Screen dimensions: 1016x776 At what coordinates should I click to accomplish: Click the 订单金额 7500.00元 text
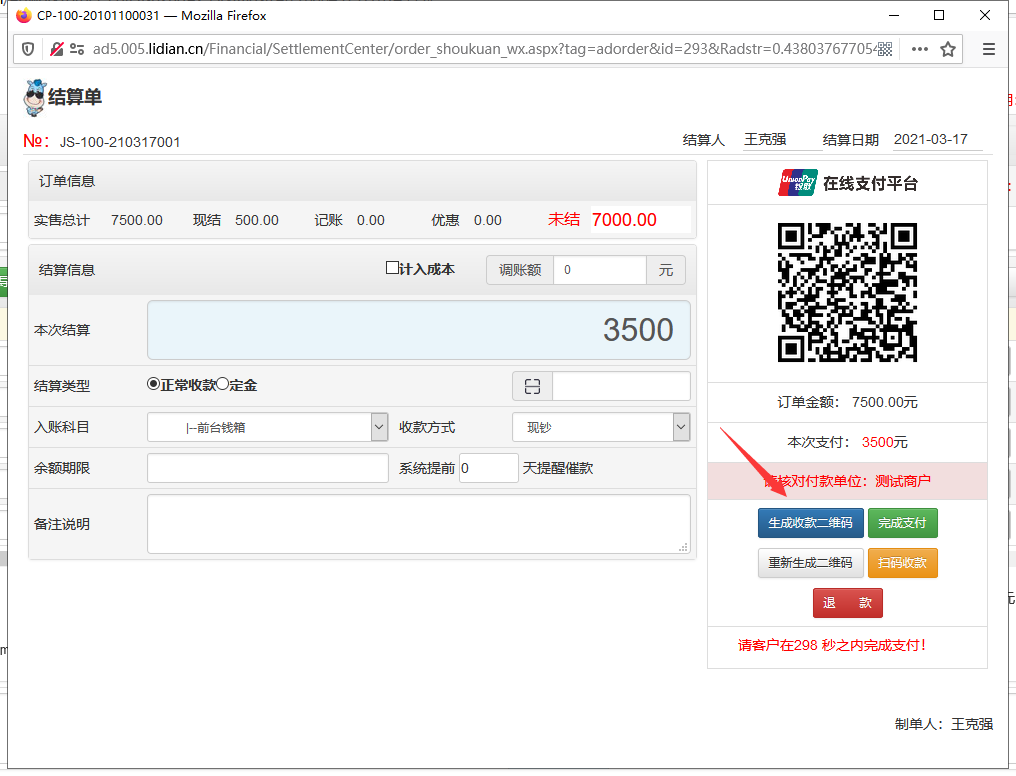(847, 402)
